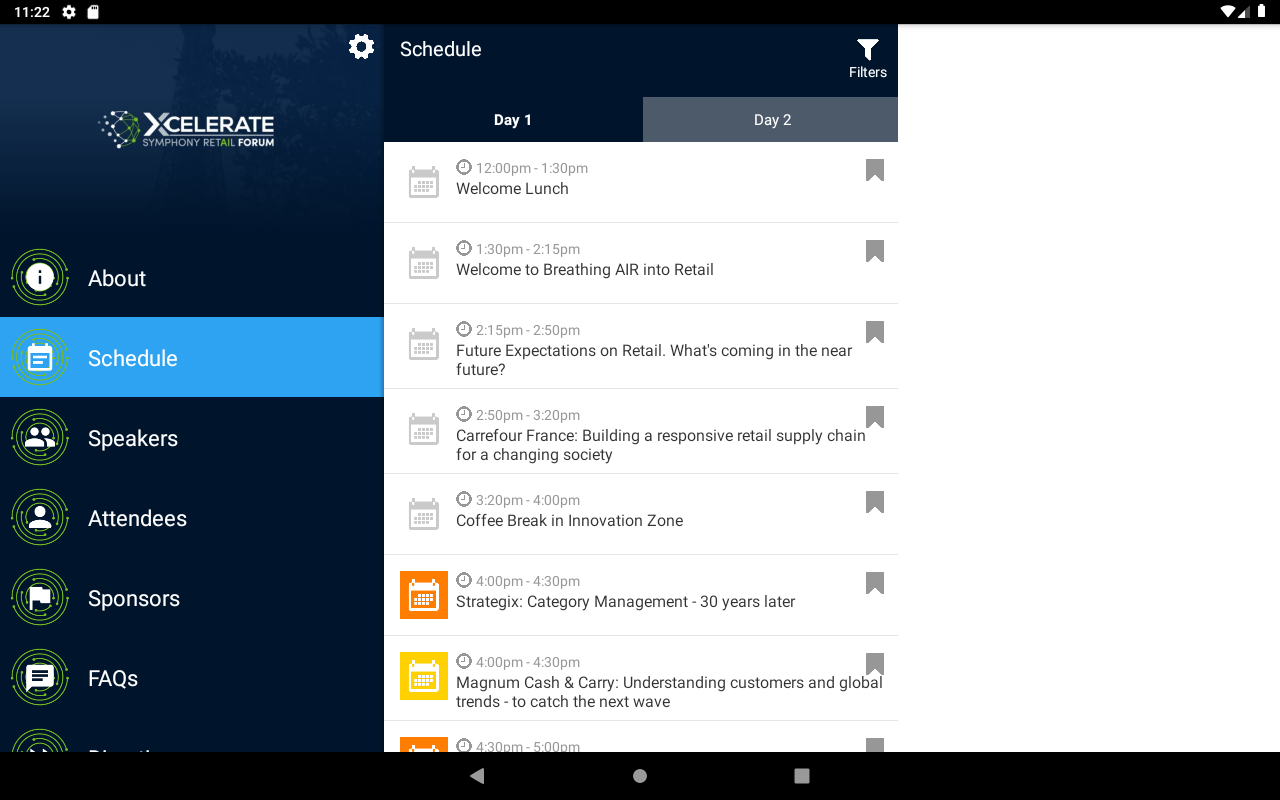Screen dimensions: 1280x800
Task: Click calendar icon beside Welcome Lunch
Action: point(424,182)
